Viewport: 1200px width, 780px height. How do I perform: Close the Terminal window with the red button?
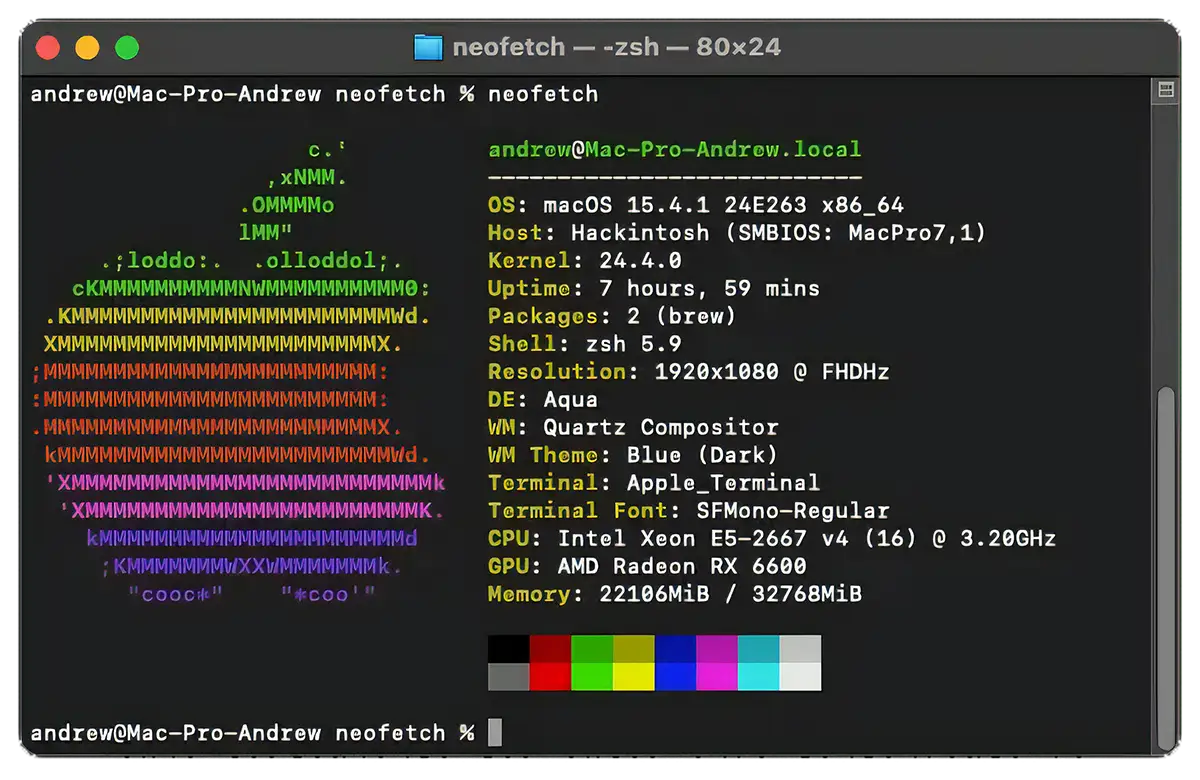(47, 47)
